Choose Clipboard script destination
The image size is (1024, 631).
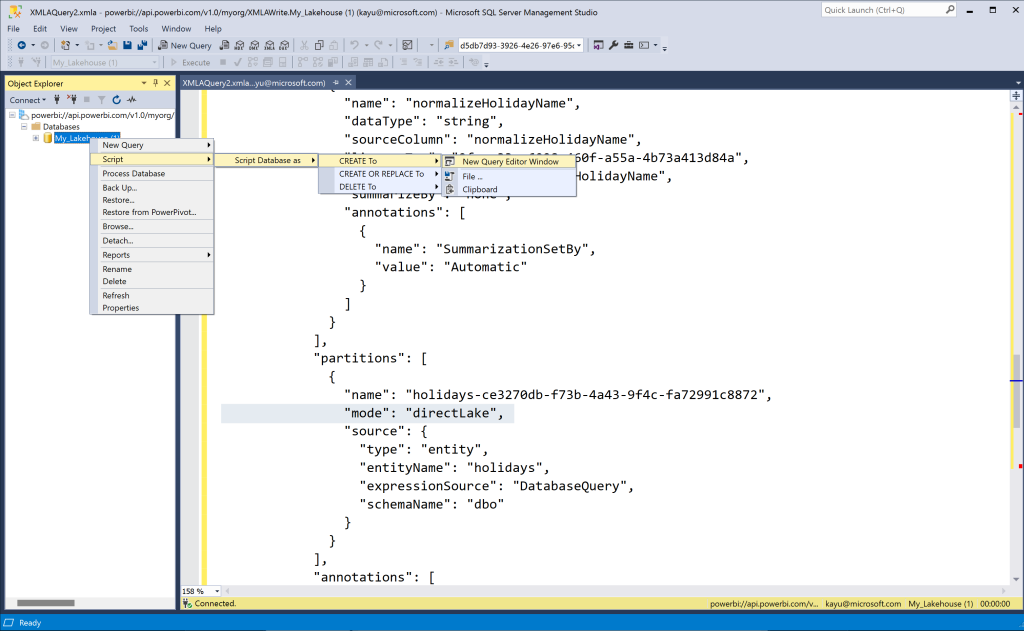pos(509,189)
